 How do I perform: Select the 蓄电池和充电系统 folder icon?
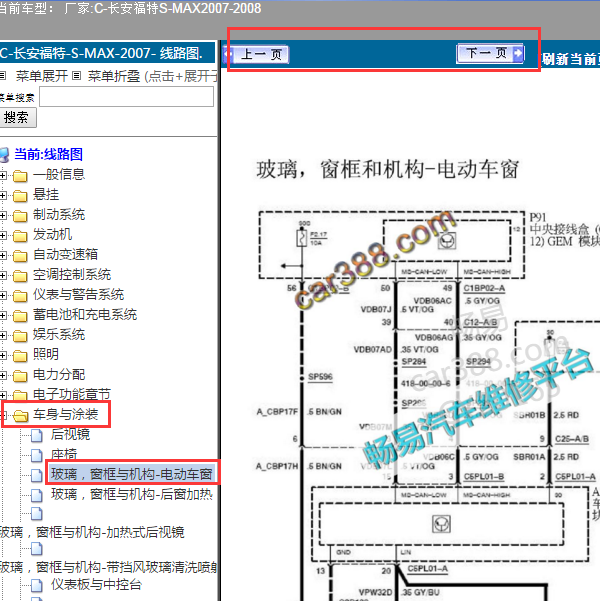coord(20,316)
